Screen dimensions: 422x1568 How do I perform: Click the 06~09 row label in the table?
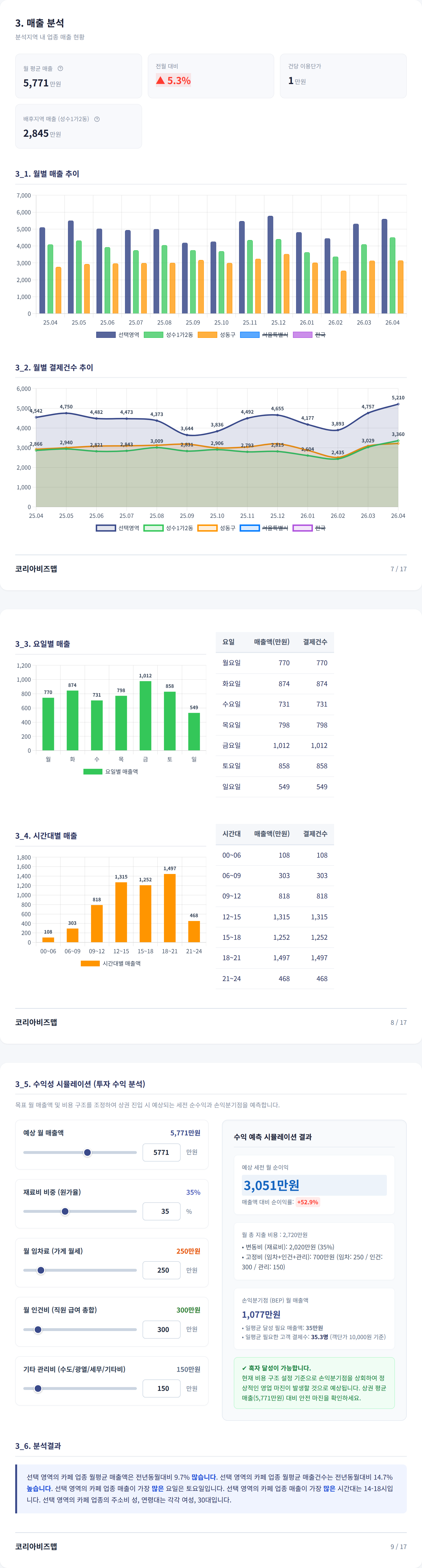coord(231,876)
